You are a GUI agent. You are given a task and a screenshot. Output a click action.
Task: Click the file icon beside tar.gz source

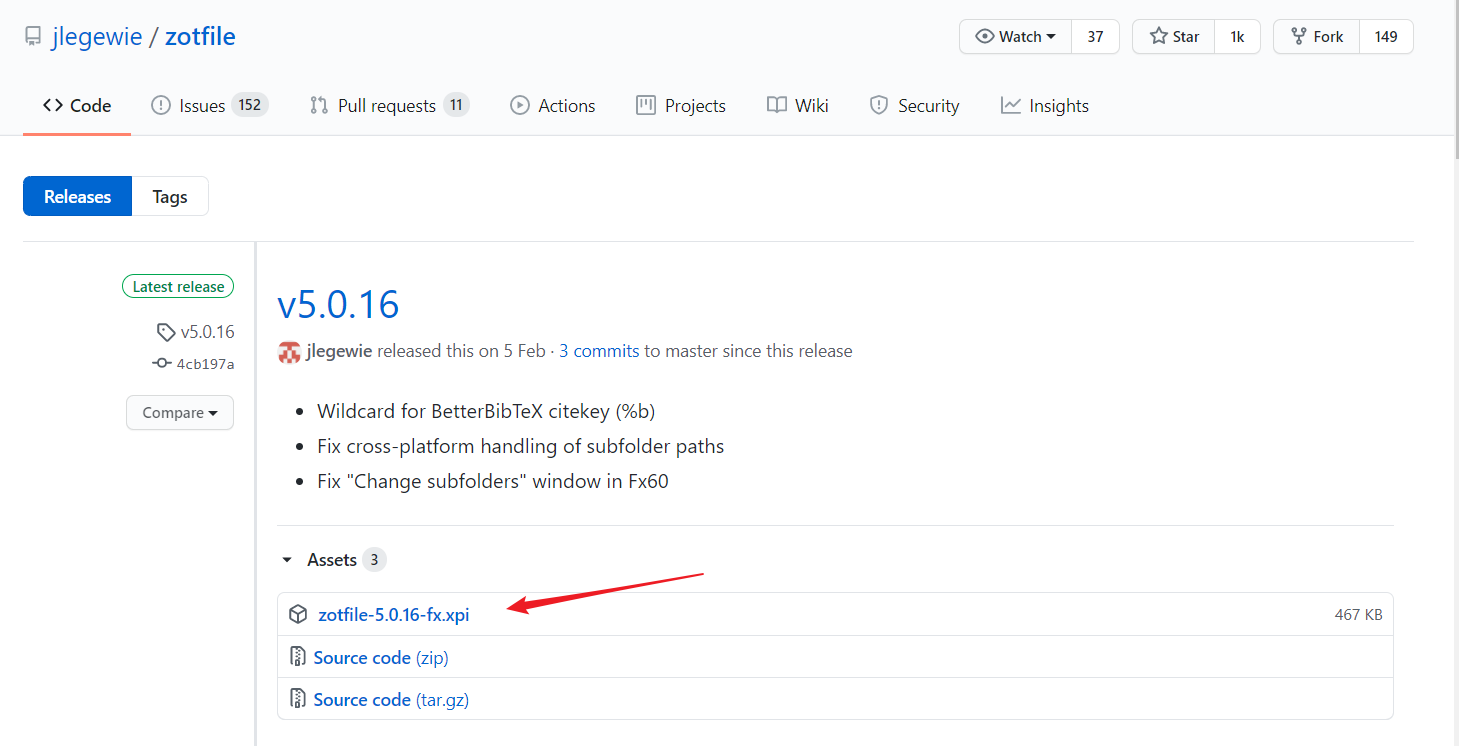pos(298,698)
